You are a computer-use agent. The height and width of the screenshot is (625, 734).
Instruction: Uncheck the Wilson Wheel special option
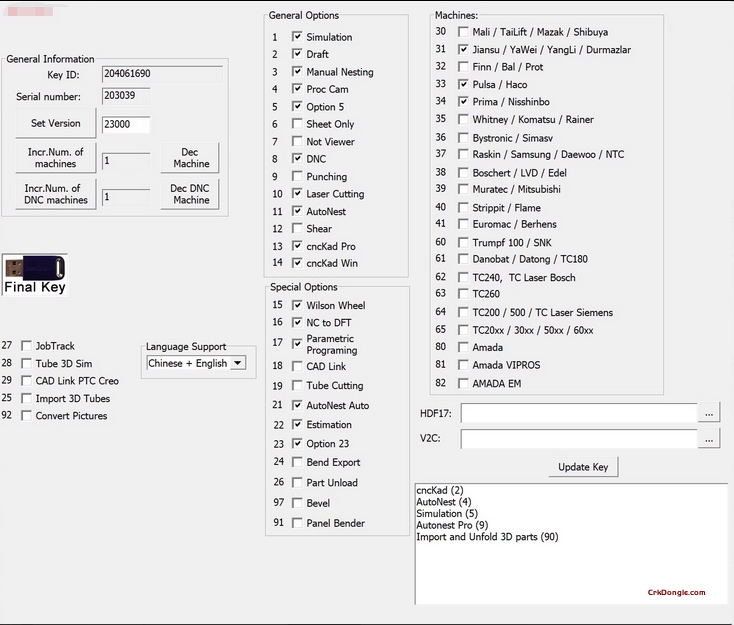click(297, 306)
